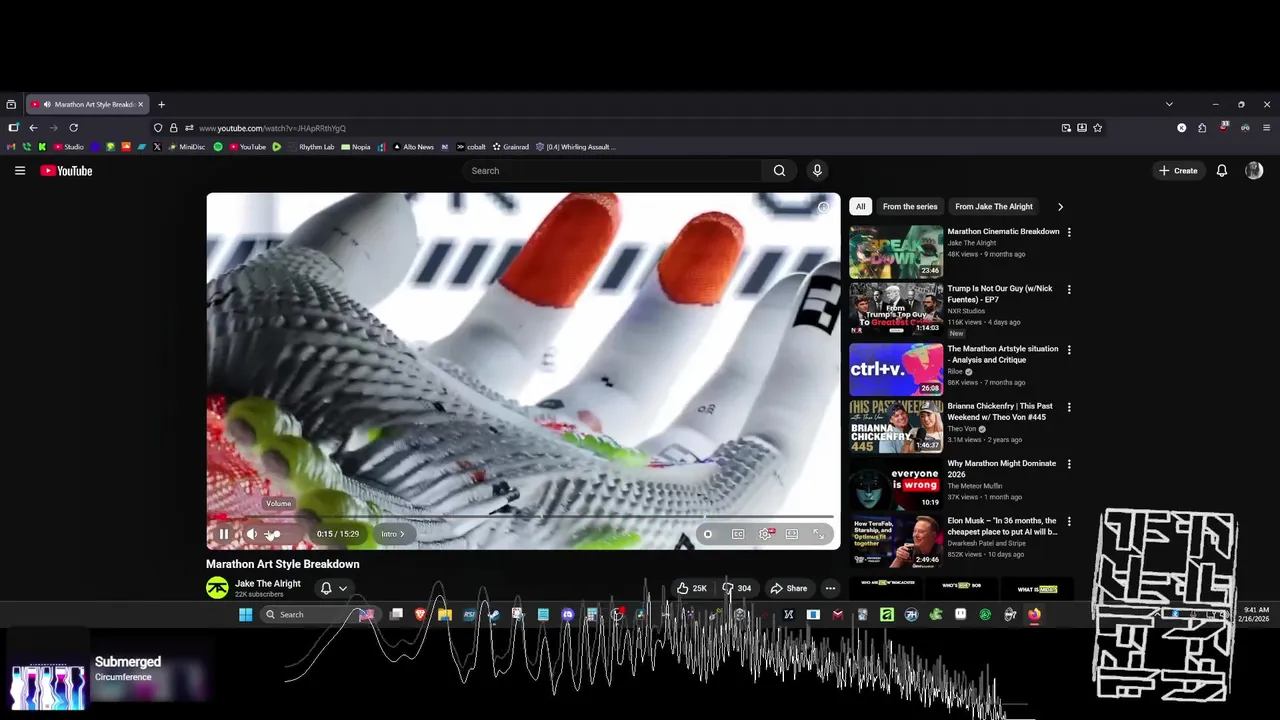Open options for The Marathon Artstyle situation

[x=1069, y=350]
